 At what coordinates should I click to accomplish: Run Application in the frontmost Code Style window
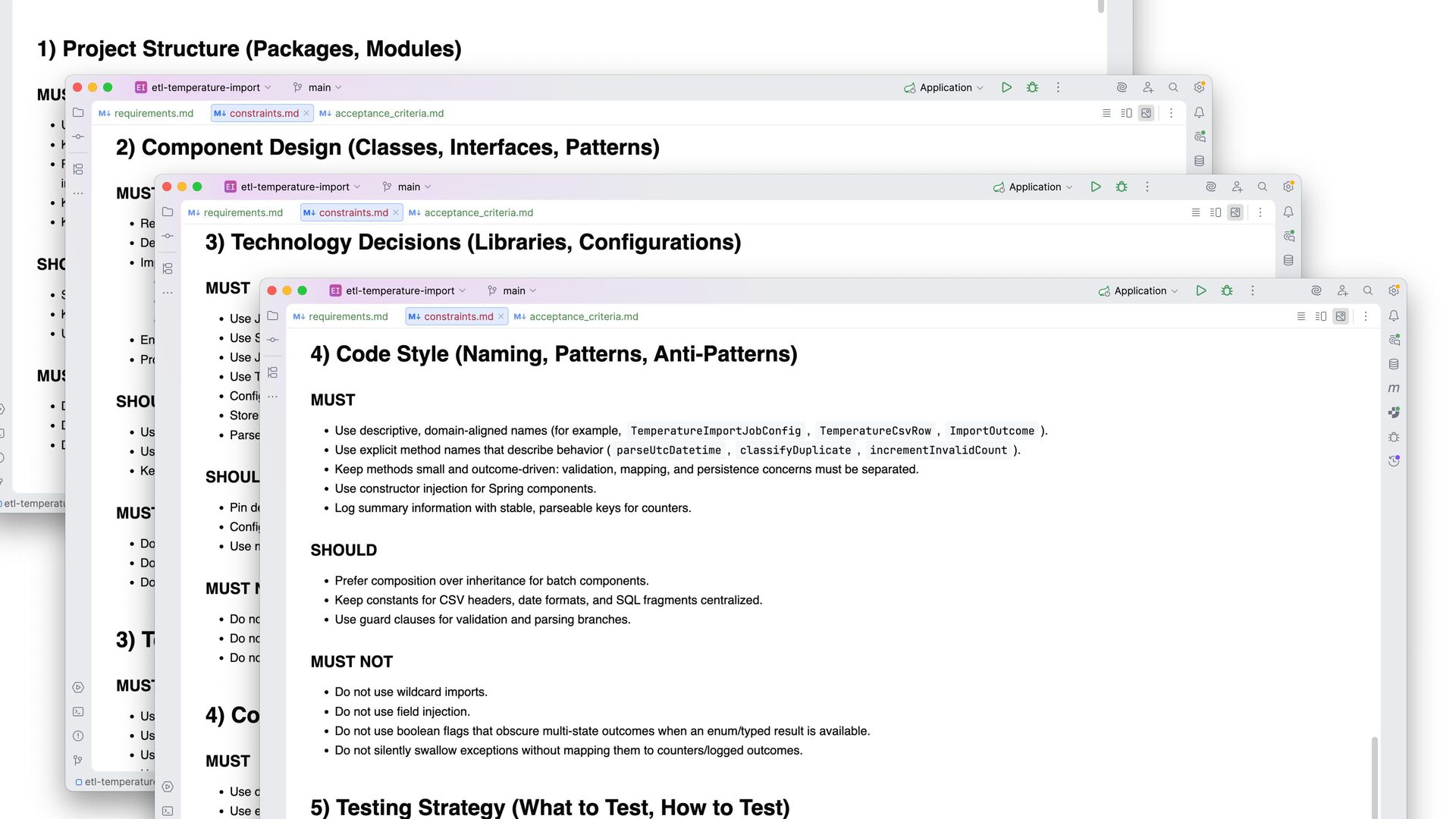click(x=1200, y=290)
